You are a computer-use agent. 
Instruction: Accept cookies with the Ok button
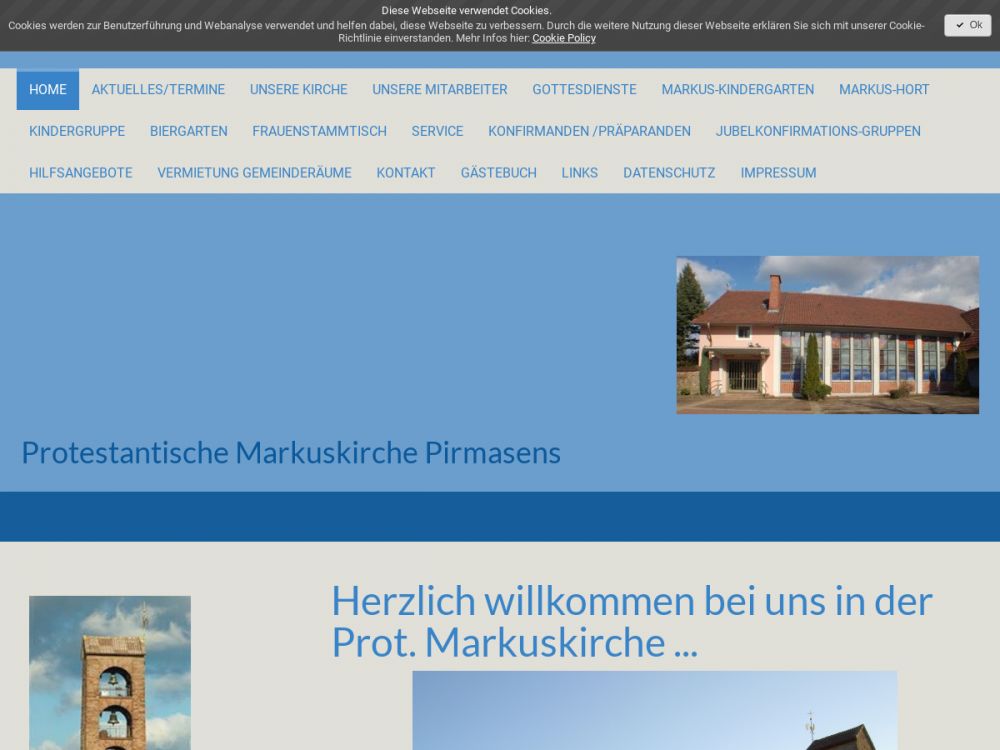967,25
